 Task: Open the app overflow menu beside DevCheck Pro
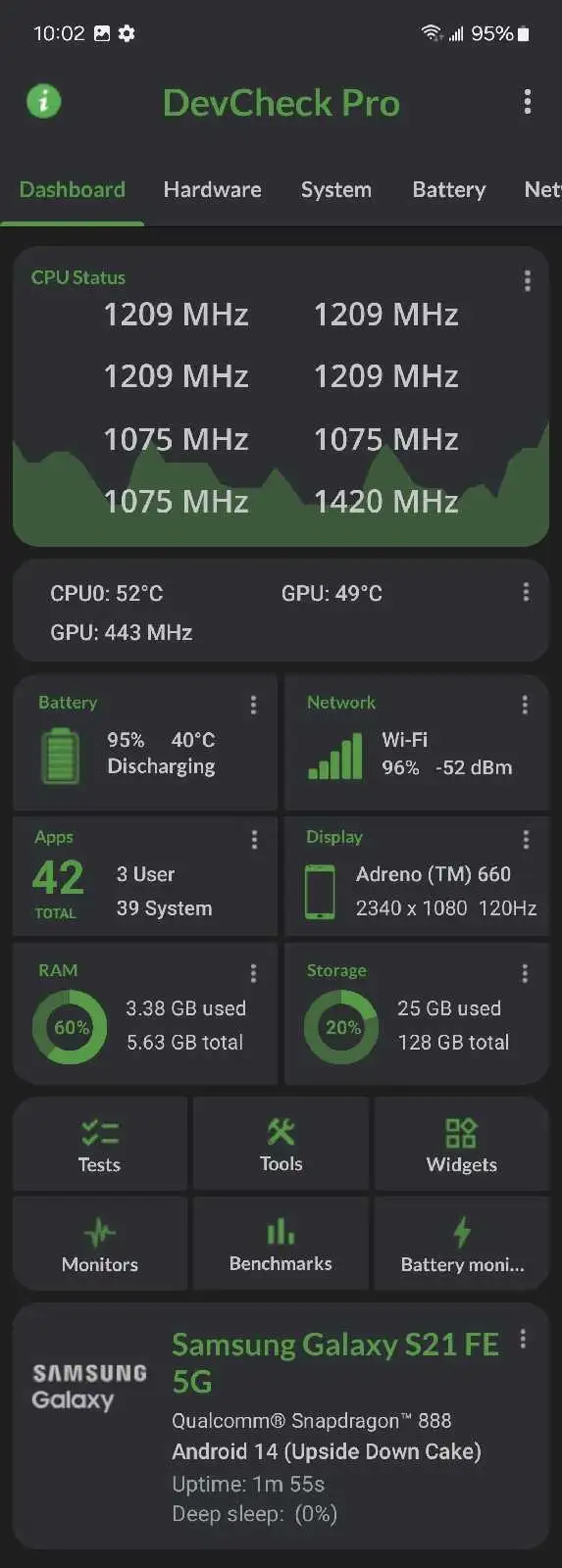click(528, 102)
